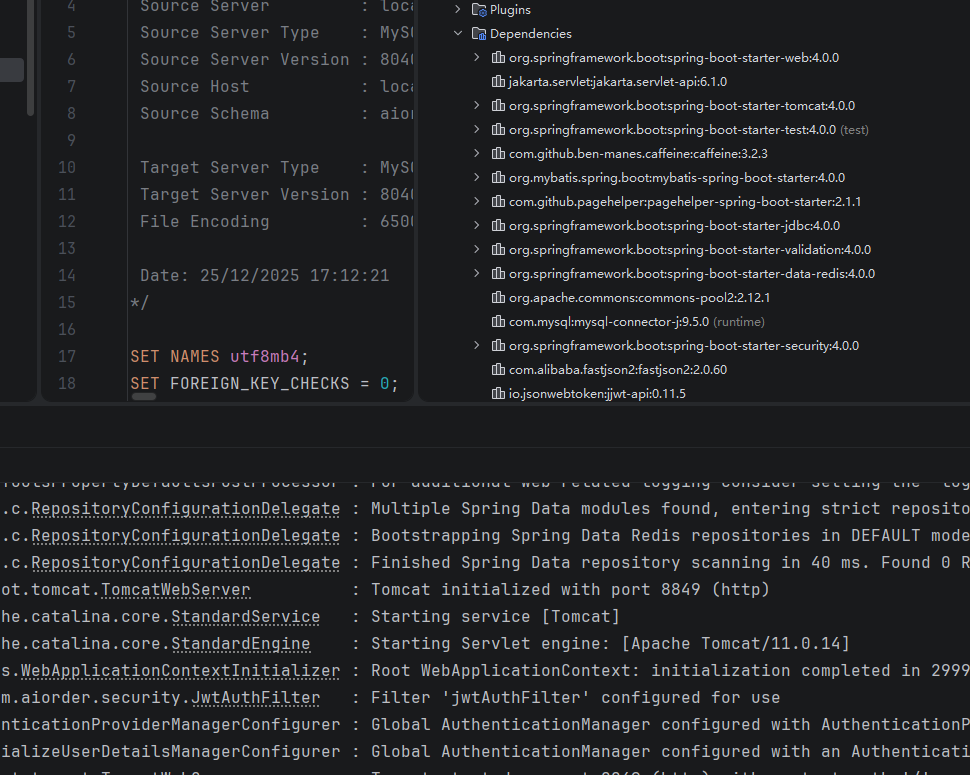The image size is (970, 775).
Task: Open WebApplicationContextInitializer class link
Action: (x=181, y=670)
